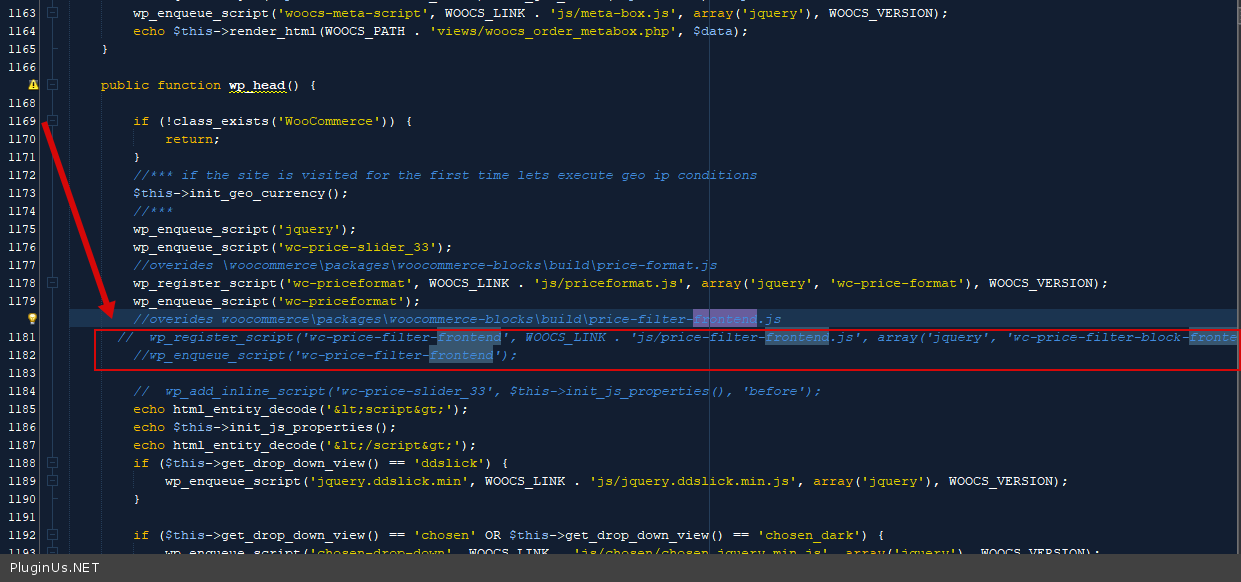Click the warning icon beside wp_head function
Screen dimensions: 1241x582
(x=33, y=85)
